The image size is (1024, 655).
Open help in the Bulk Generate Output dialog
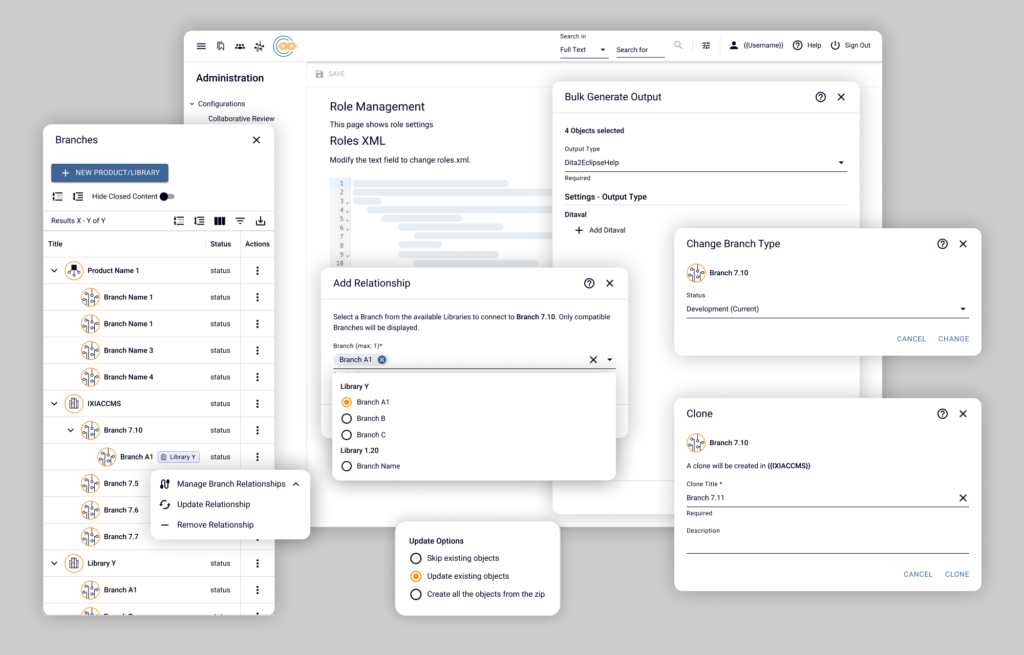821,97
